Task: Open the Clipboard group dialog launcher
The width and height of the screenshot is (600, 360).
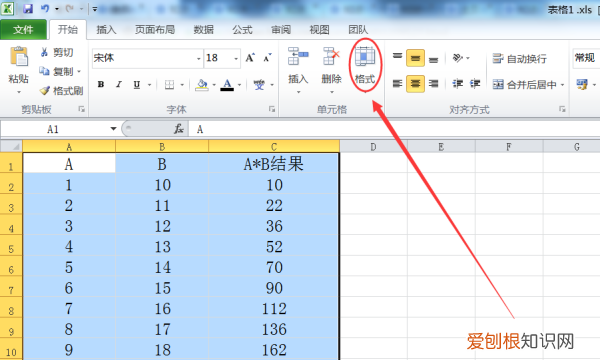Action: tap(82, 109)
